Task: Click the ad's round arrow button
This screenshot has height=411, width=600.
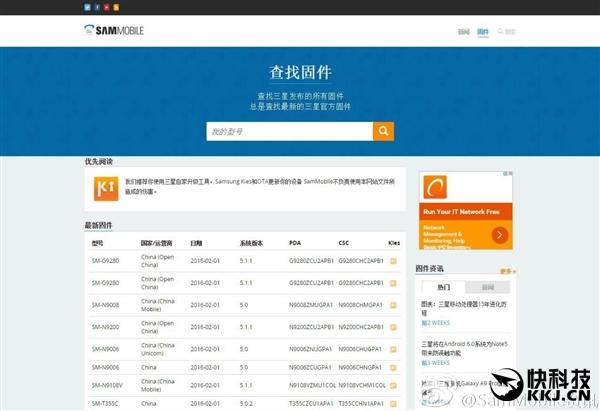Action: pos(500,235)
